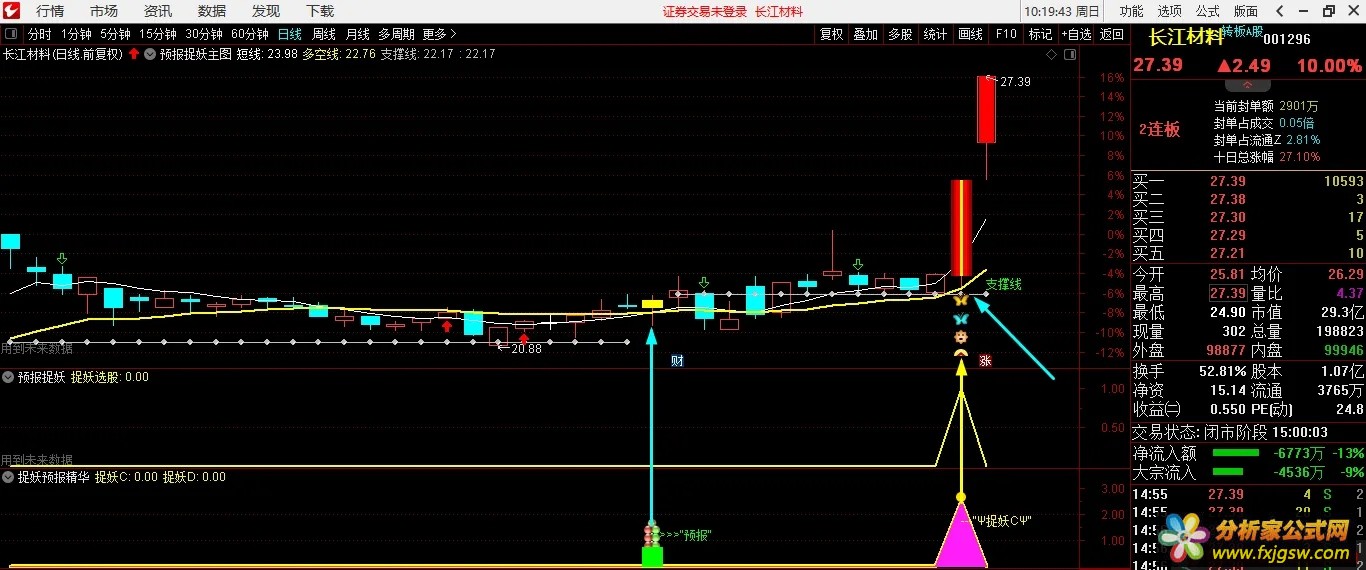Screen dimensions: 1366x570
Task: Click the 支撑线 label on chart
Action: pos(1004,285)
